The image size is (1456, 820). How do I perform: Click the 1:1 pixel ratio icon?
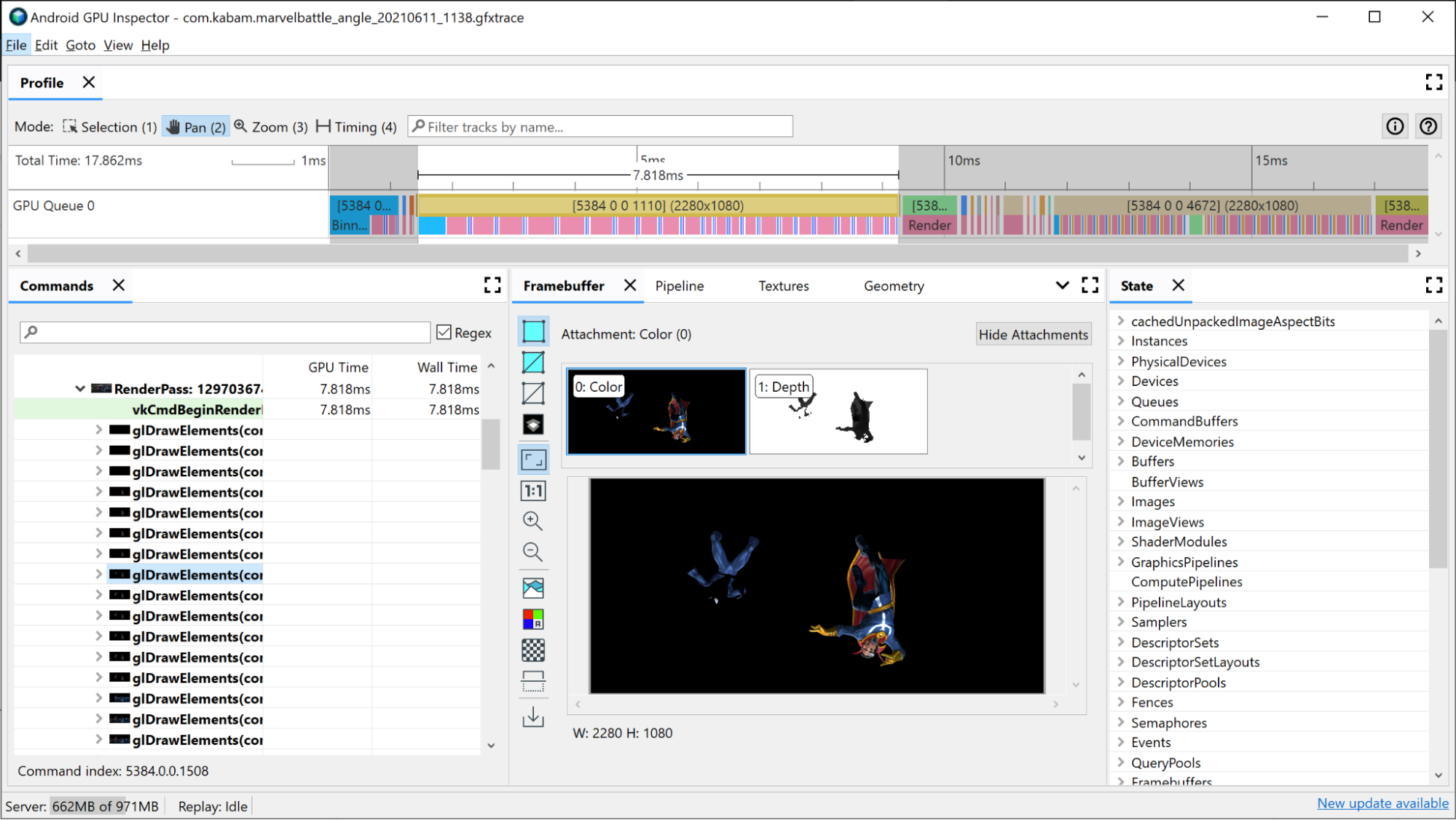[533, 490]
